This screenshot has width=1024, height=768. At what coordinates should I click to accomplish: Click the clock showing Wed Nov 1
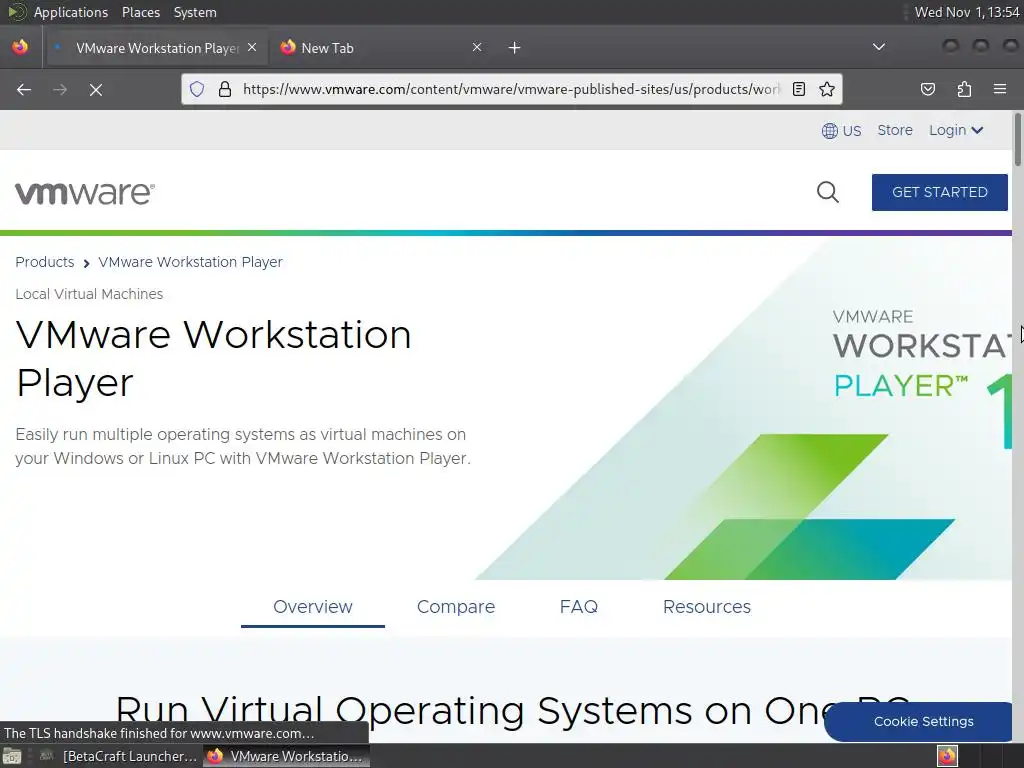(967, 12)
